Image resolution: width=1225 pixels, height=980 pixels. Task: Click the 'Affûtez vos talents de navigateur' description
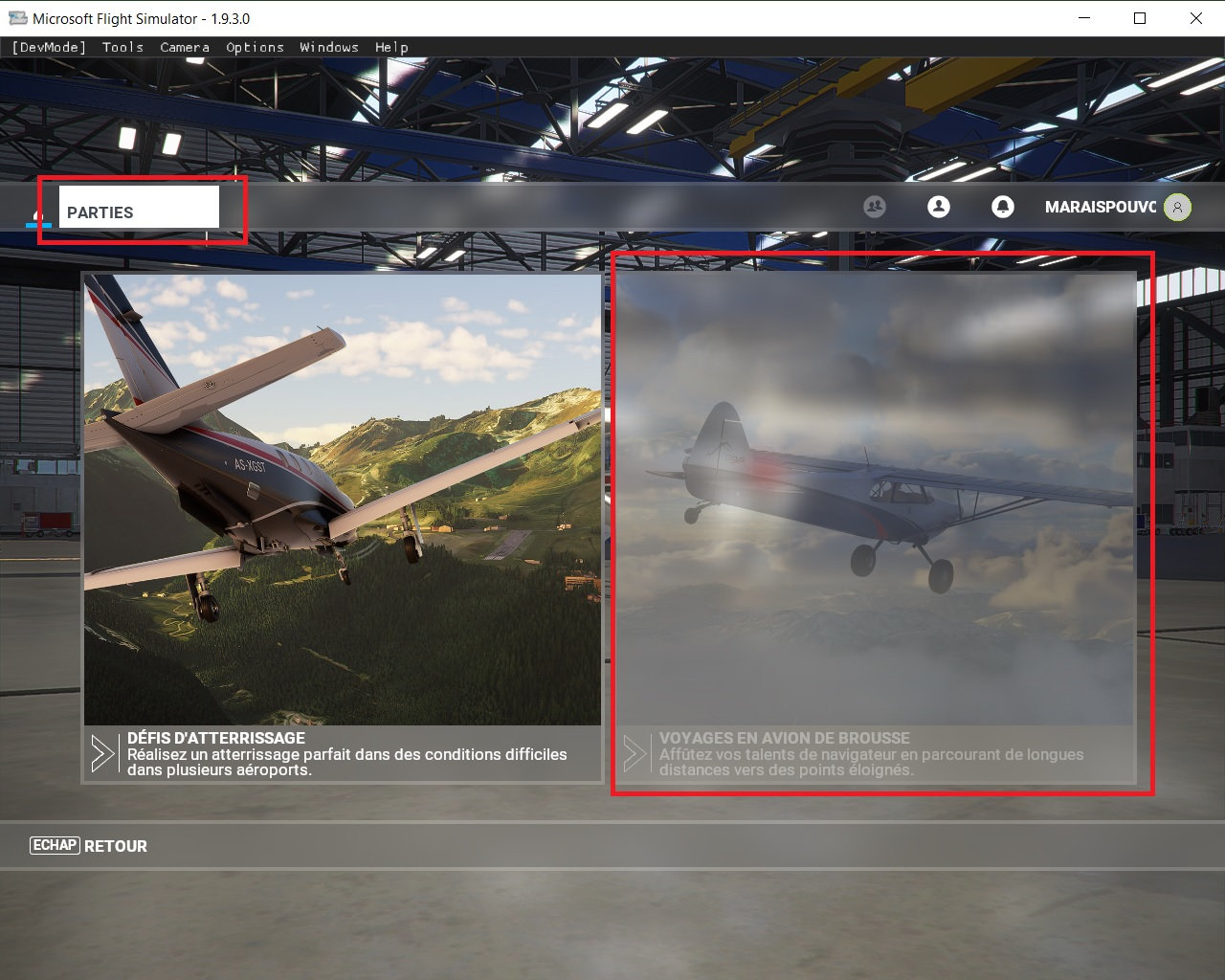pos(872,762)
